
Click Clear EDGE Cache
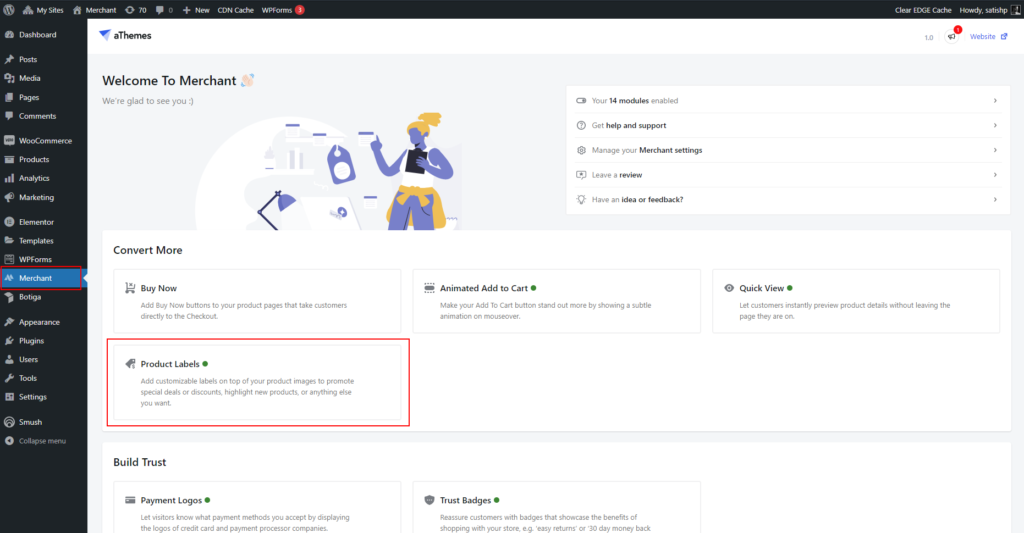[x=923, y=10]
